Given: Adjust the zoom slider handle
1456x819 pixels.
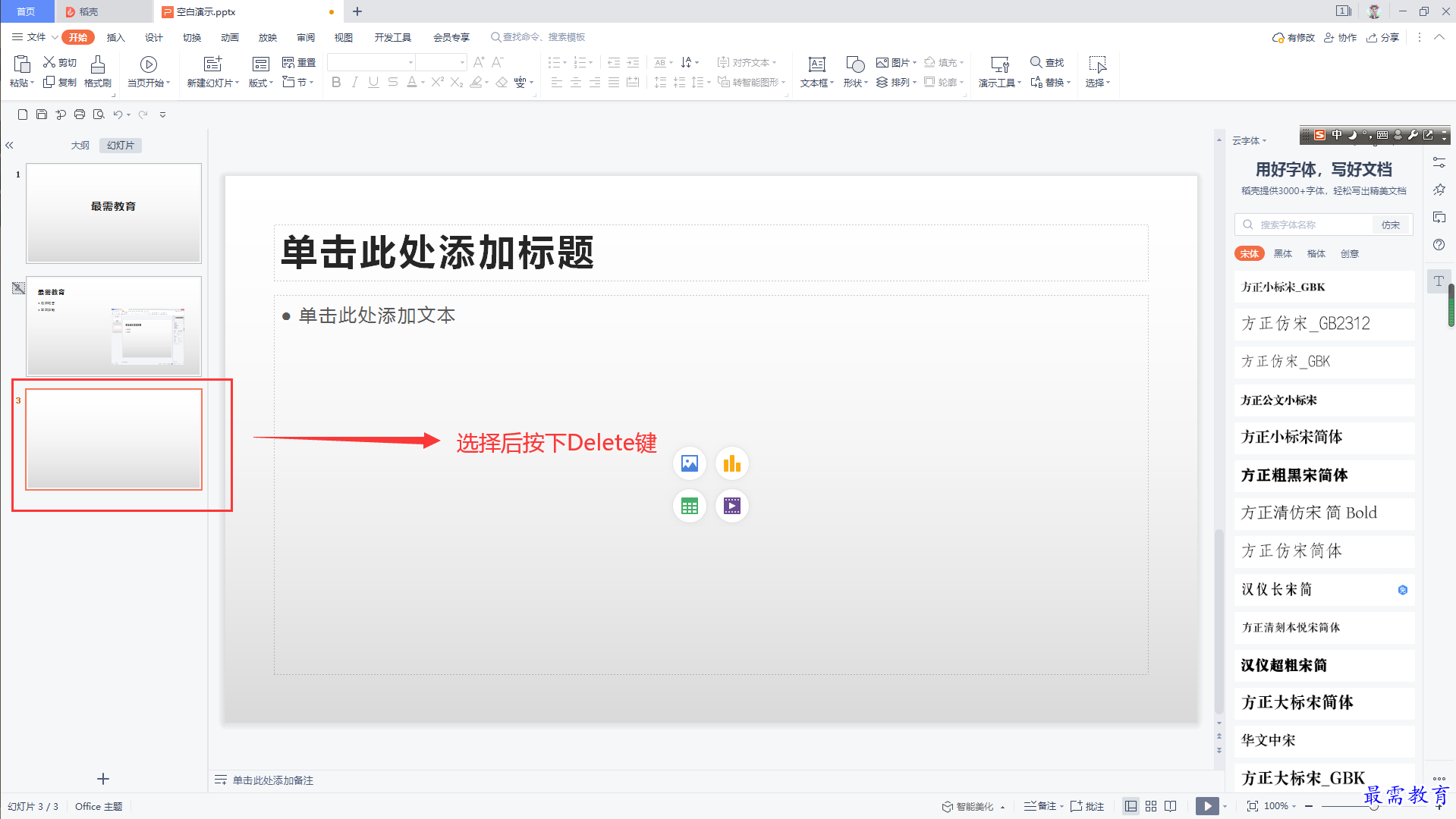Looking at the screenshot, I should click(1373, 806).
